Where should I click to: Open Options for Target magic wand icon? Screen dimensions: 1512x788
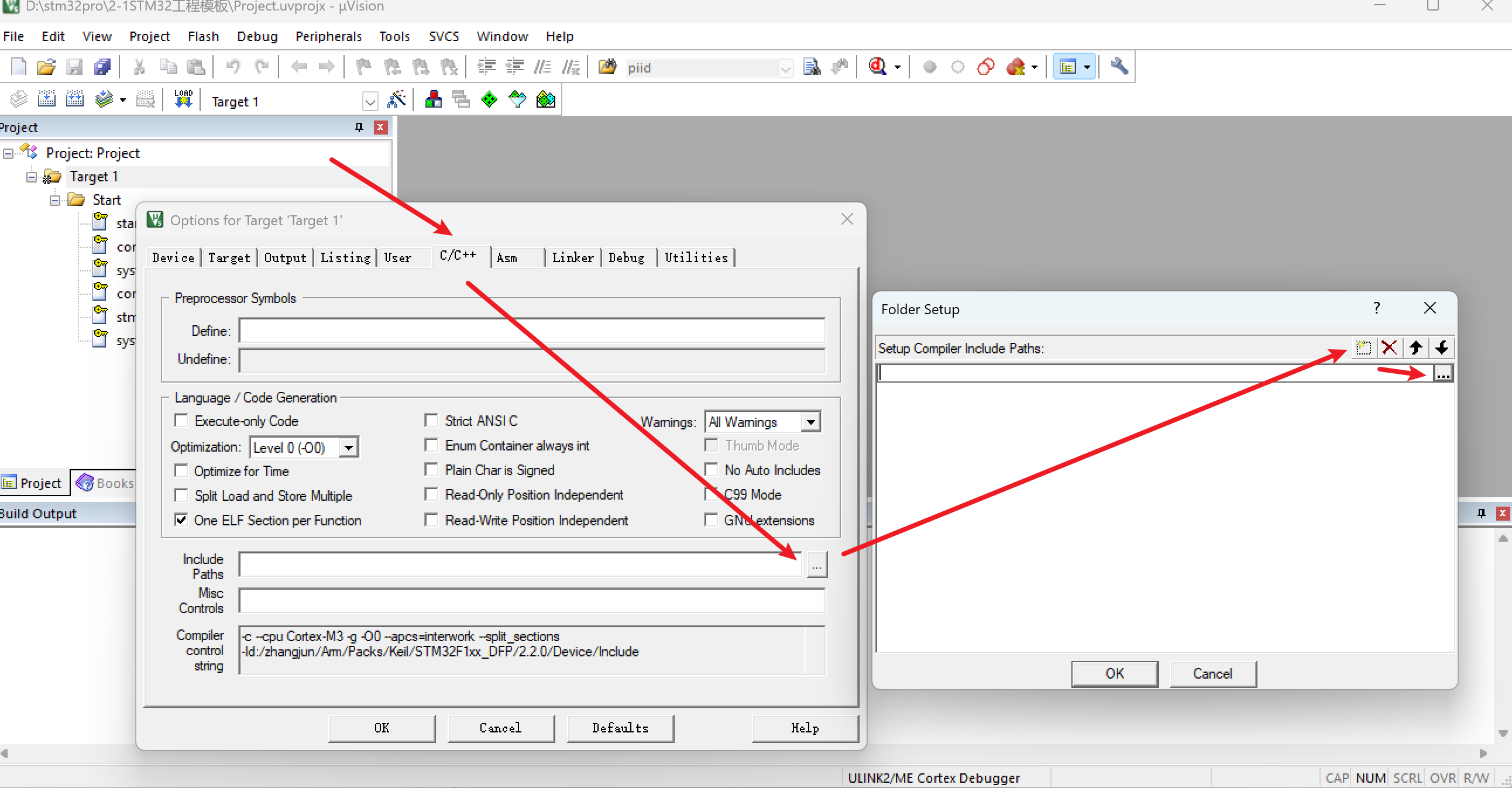pos(397,100)
